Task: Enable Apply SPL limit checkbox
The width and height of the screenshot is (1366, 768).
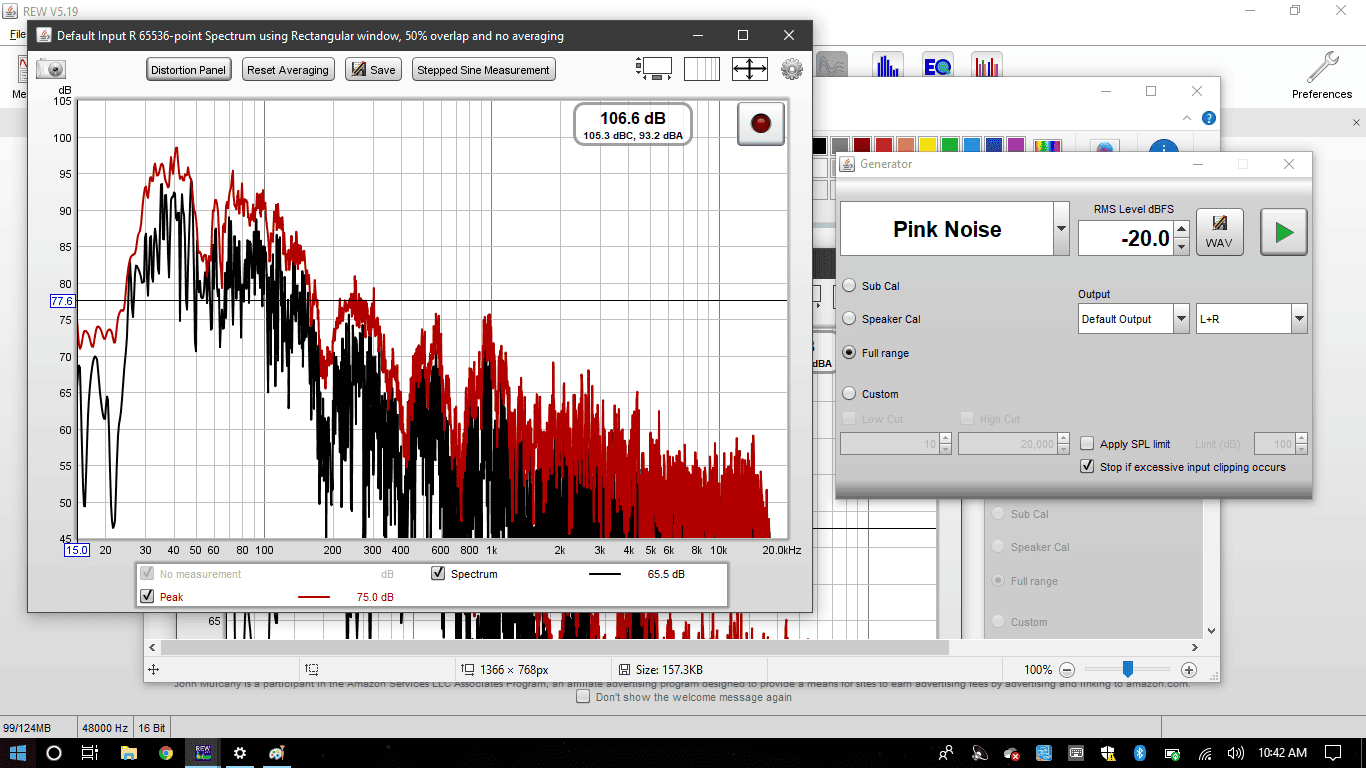Action: pyautogui.click(x=1087, y=444)
